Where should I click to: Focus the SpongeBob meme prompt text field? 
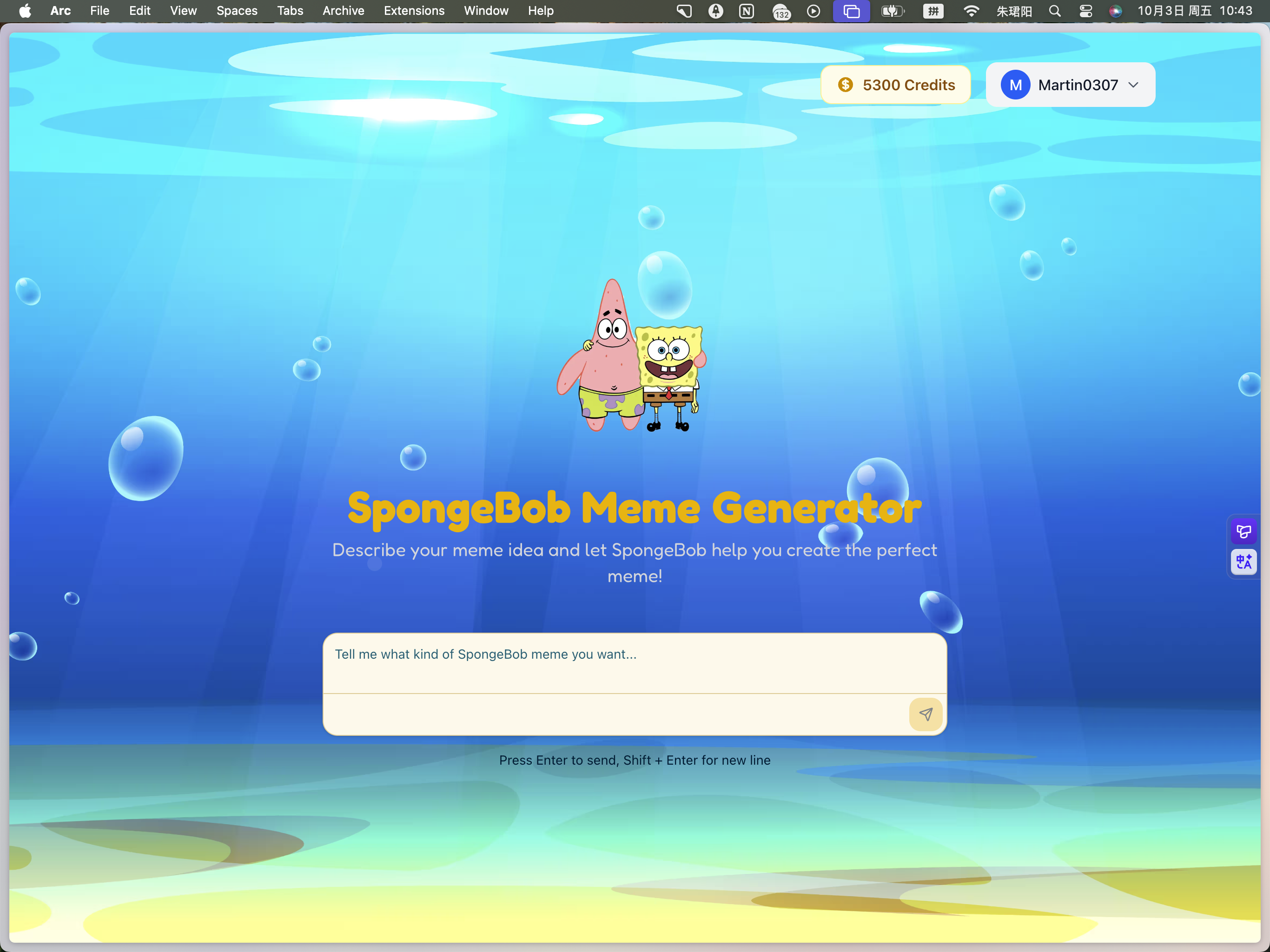(635, 664)
